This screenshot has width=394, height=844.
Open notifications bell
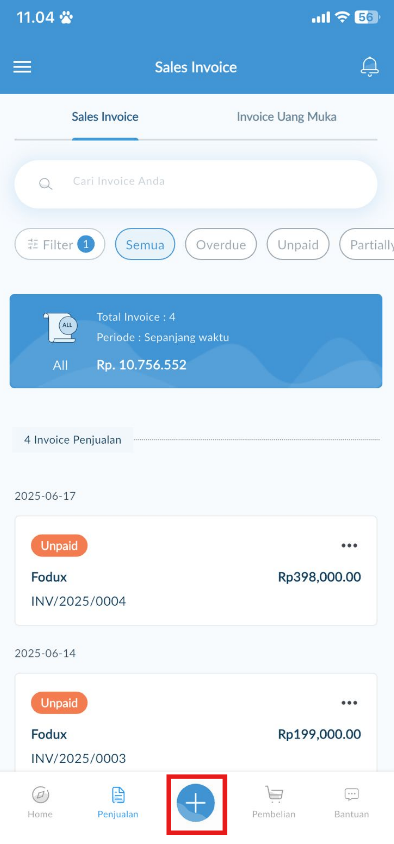[x=370, y=67]
